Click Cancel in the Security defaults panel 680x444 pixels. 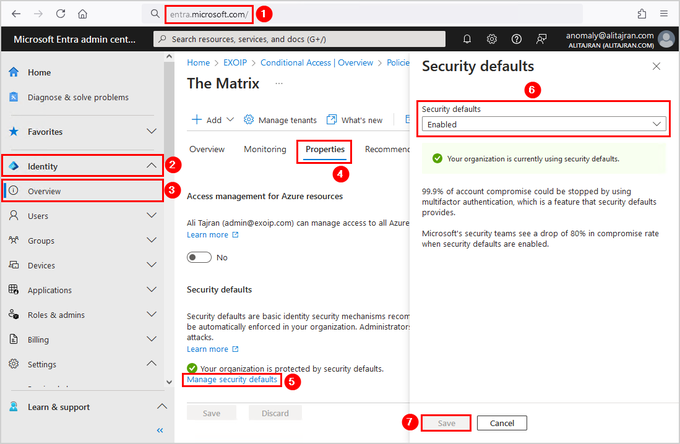[502, 423]
